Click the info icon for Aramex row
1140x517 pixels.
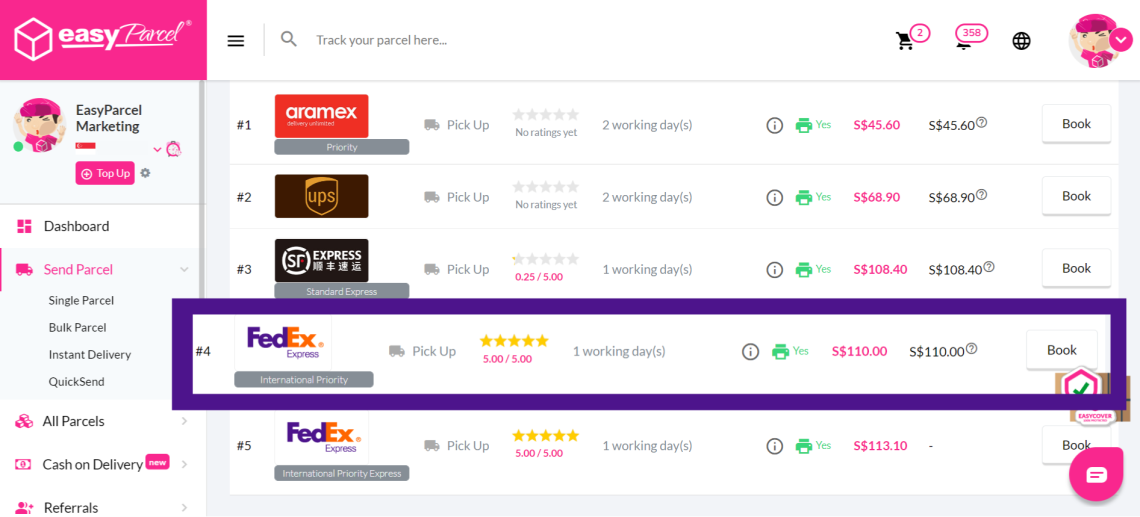(x=774, y=126)
